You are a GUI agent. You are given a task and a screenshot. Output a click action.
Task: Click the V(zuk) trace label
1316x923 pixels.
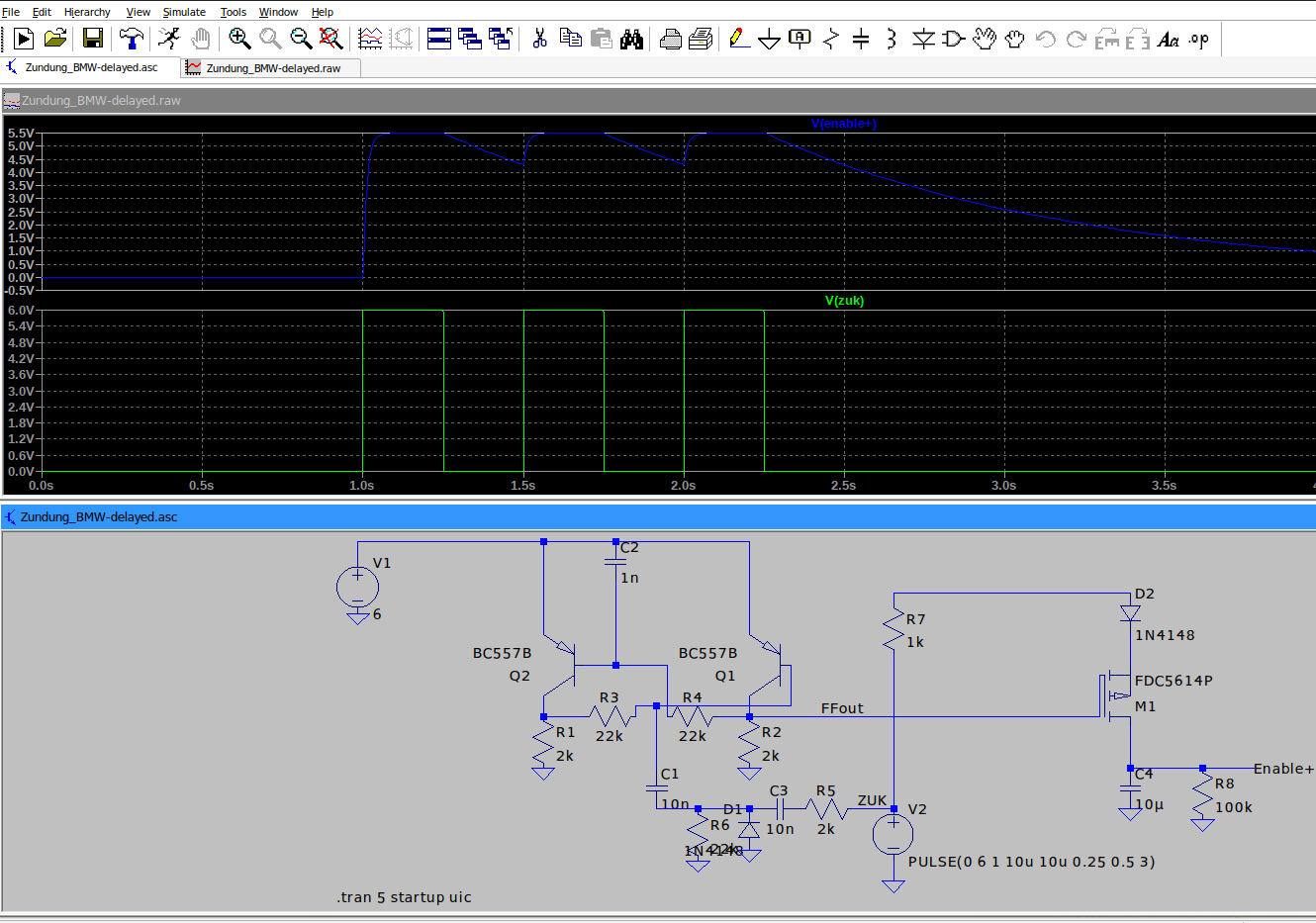(x=844, y=301)
